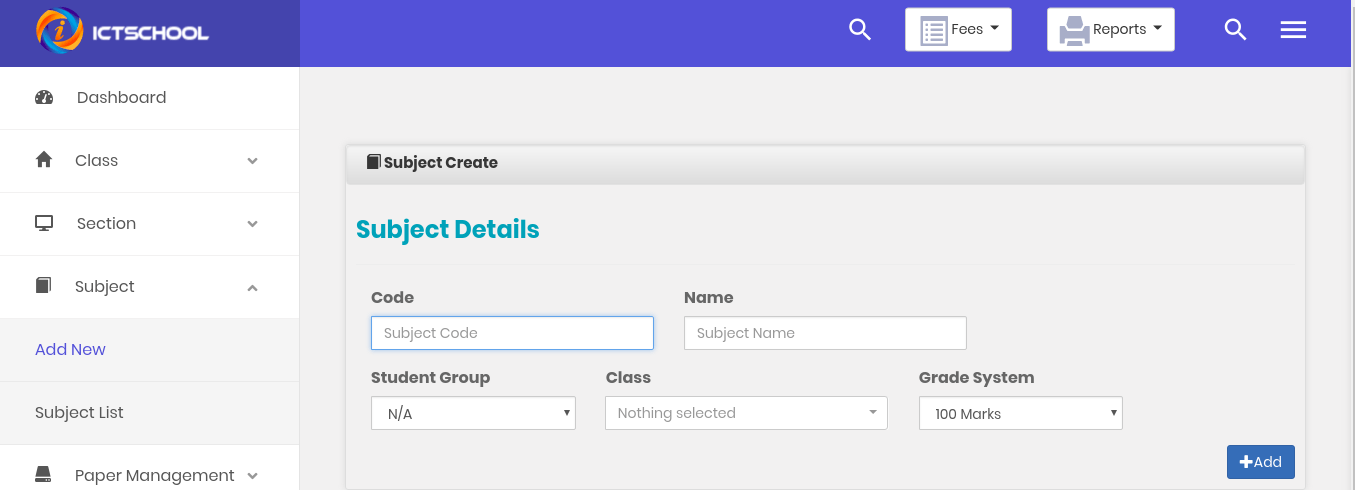Image resolution: width=1355 pixels, height=490 pixels.
Task: Open the Student Group select box
Action: (473, 414)
